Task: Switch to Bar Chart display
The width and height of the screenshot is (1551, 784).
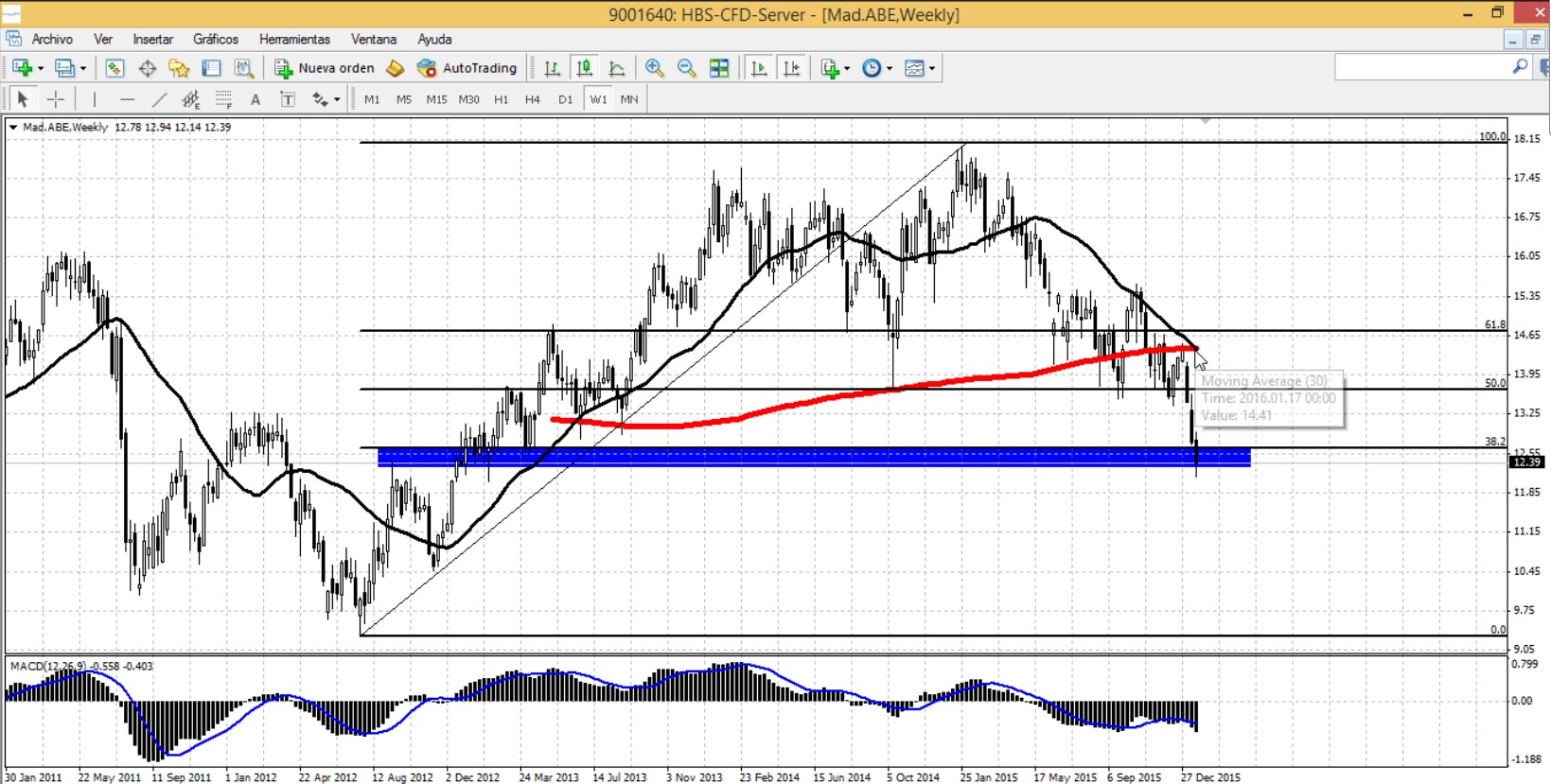Action: (x=553, y=68)
